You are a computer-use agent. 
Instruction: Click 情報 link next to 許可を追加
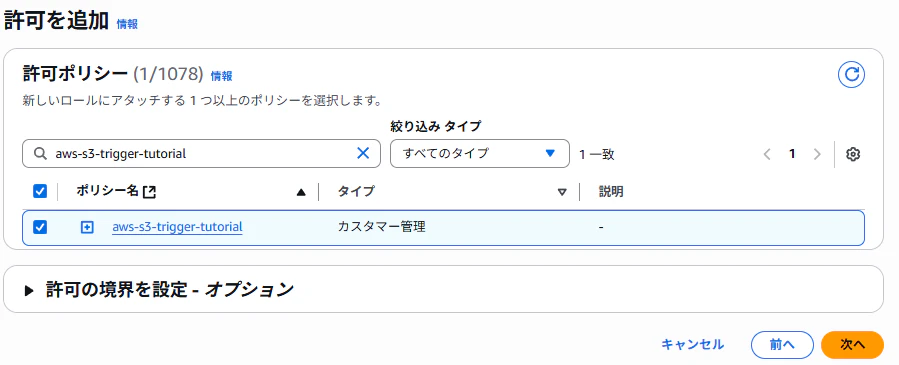(127, 24)
